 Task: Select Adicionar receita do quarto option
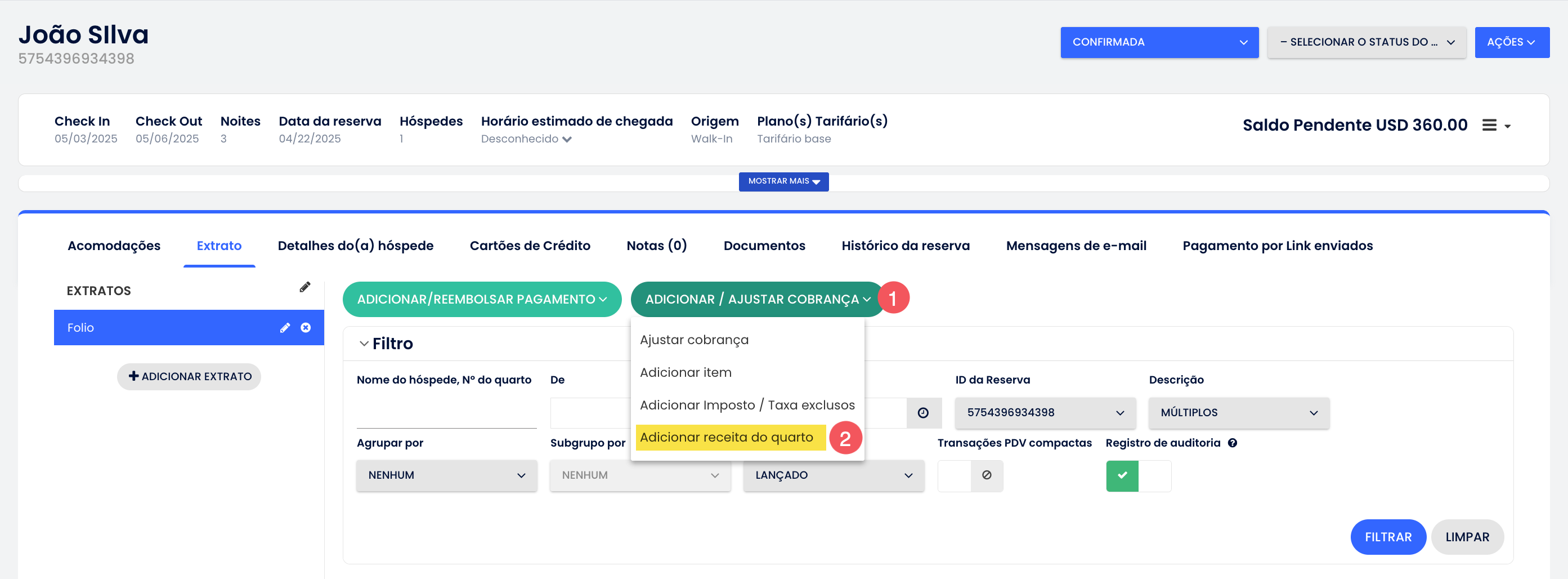[x=726, y=438]
